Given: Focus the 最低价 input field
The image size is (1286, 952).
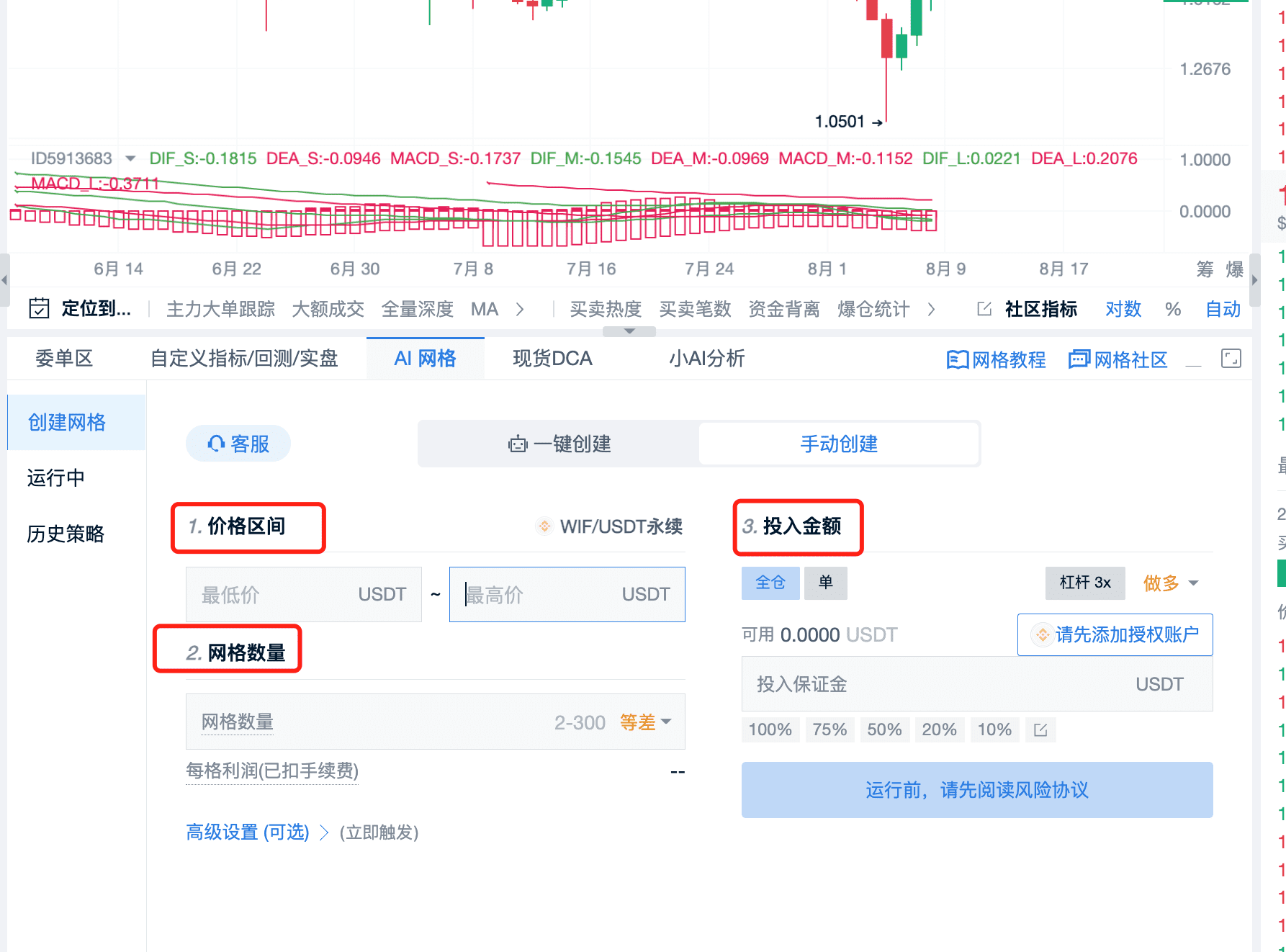Looking at the screenshot, I should tap(304, 595).
